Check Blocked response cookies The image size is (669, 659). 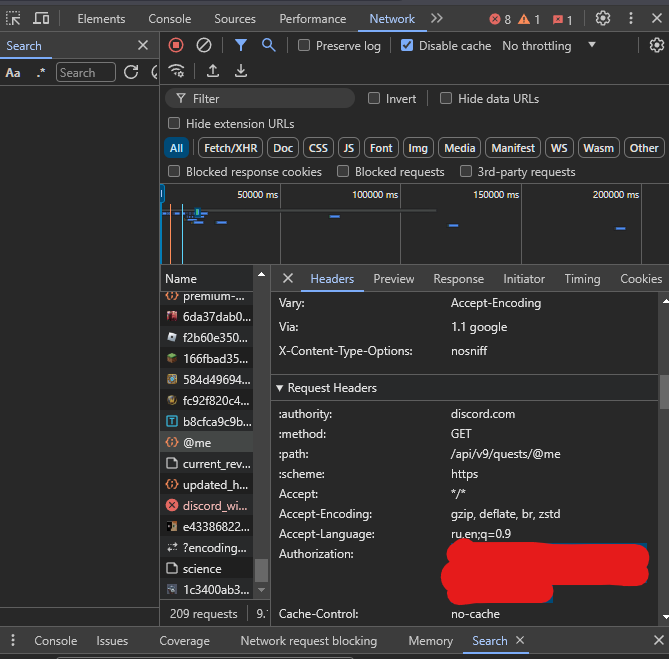pos(174,171)
